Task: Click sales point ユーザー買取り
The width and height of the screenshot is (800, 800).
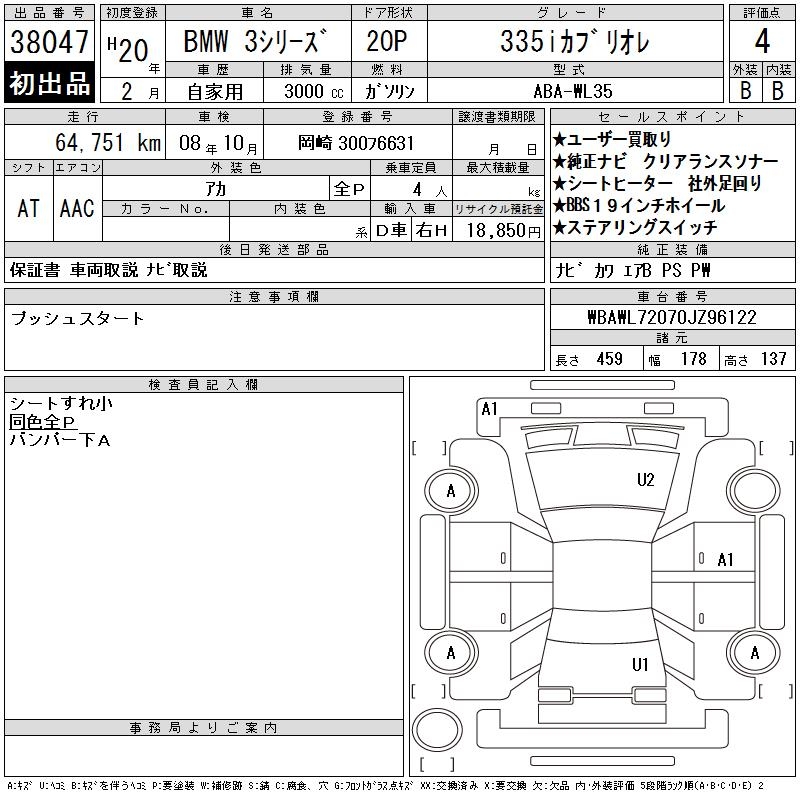Action: coord(612,139)
